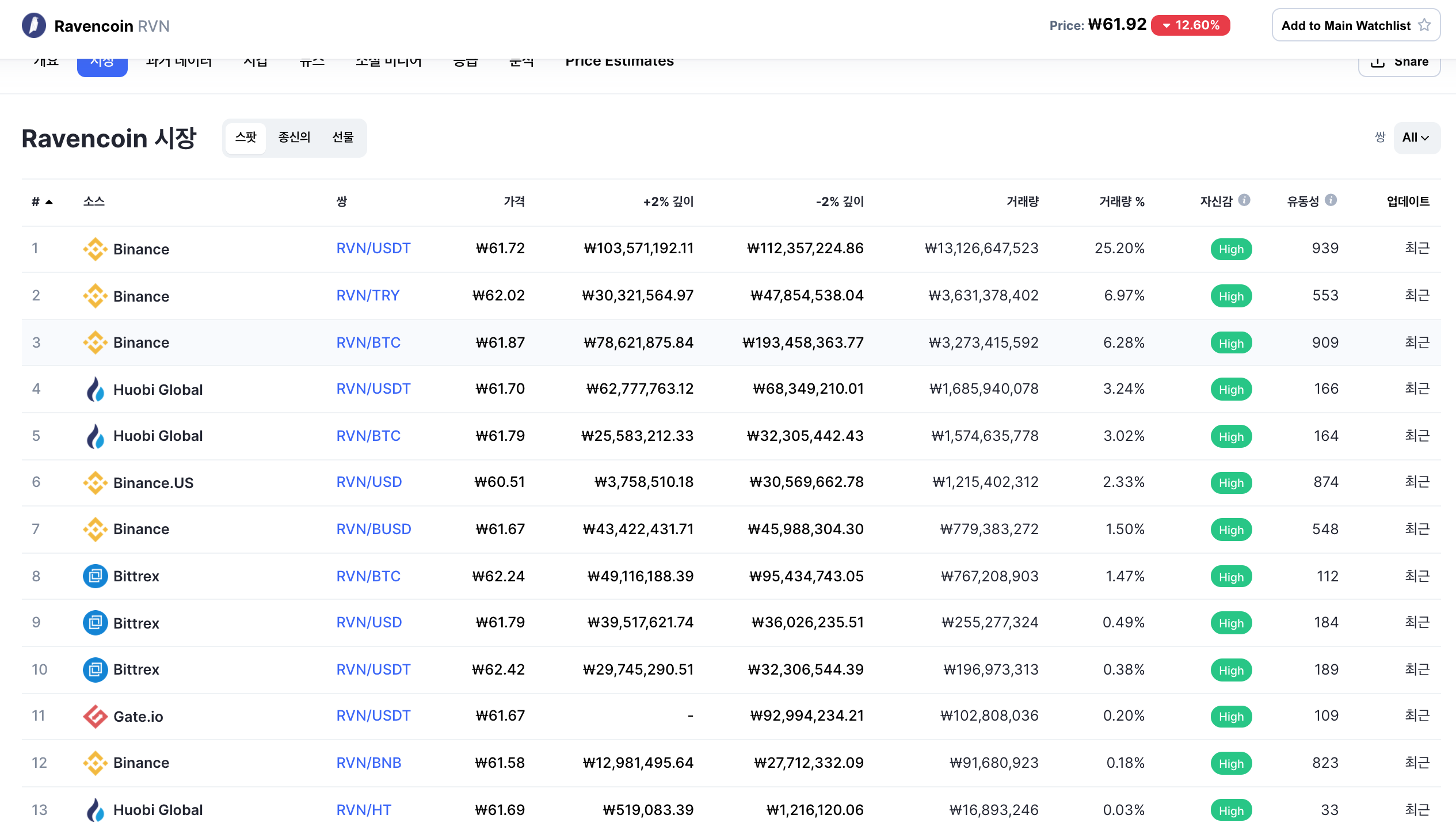Viewport: 1456px width, 830px height.
Task: Click liquidity value 939
Action: (x=1325, y=248)
